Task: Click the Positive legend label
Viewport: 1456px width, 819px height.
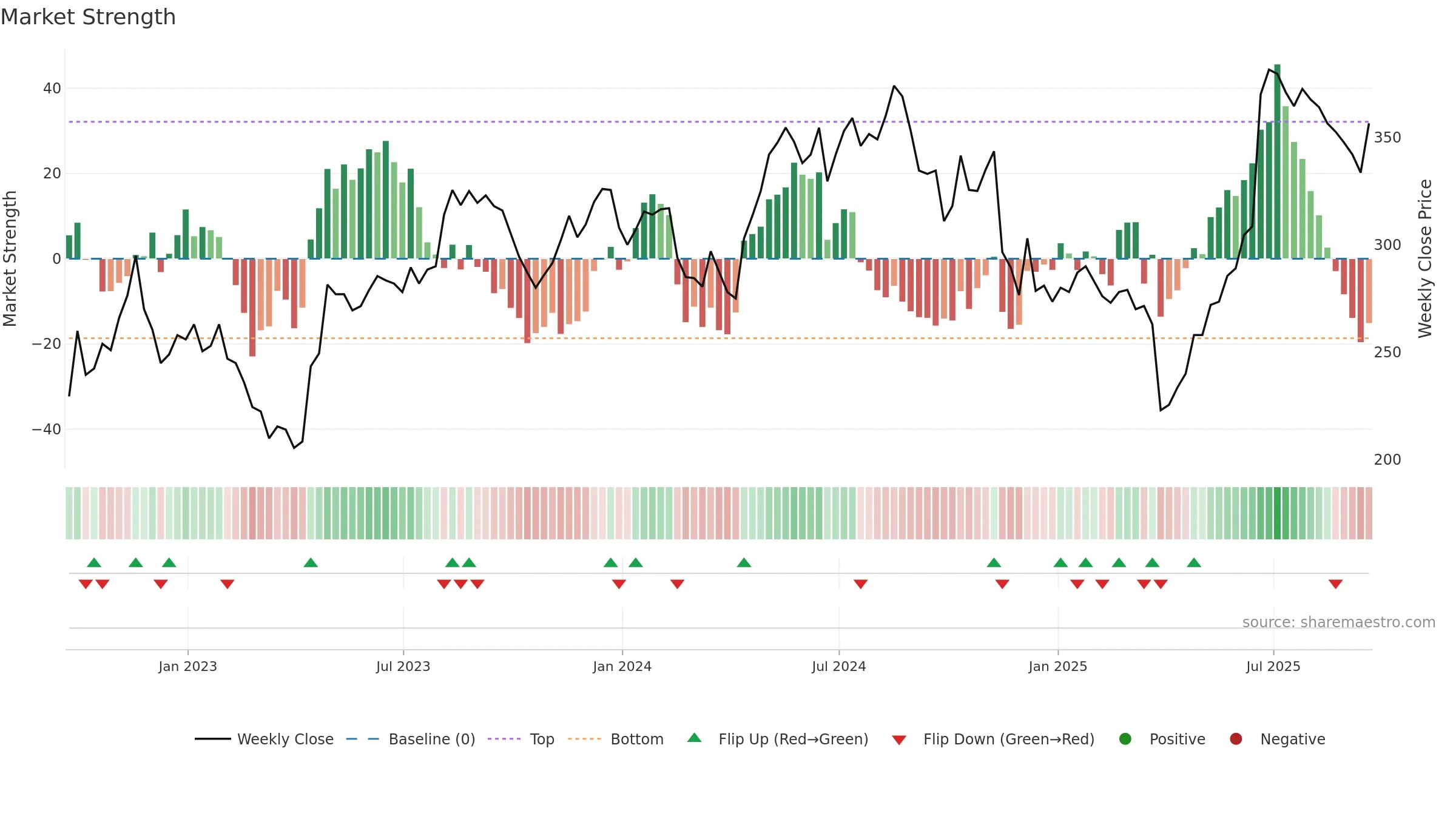Action: [1178, 739]
